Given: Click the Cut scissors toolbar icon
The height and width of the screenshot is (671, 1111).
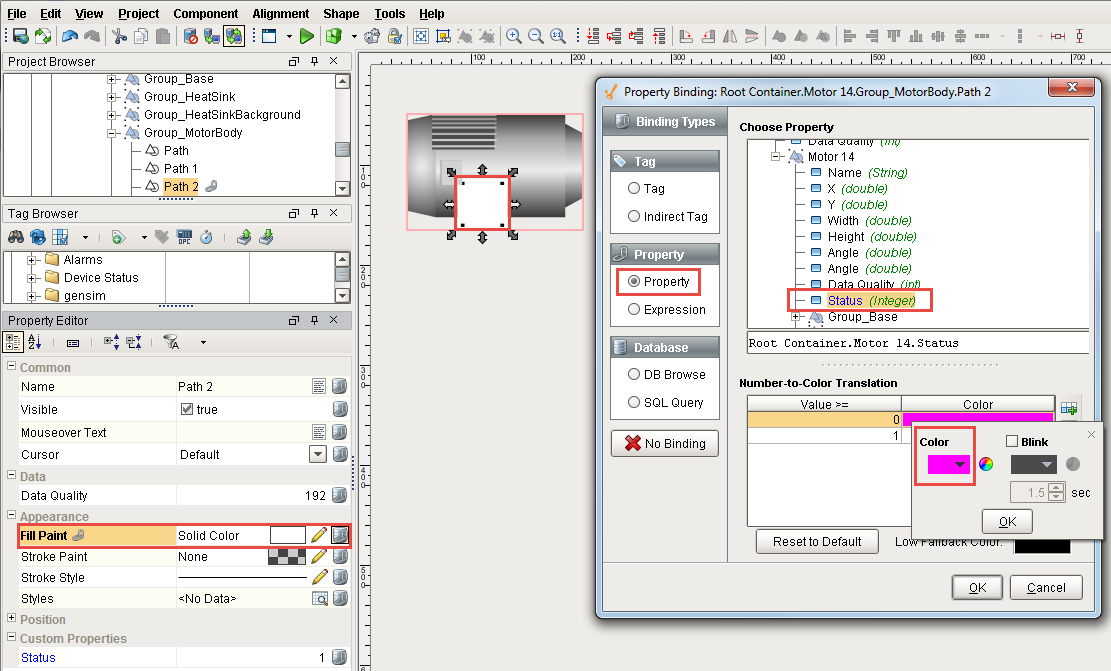Looking at the screenshot, I should point(119,36).
